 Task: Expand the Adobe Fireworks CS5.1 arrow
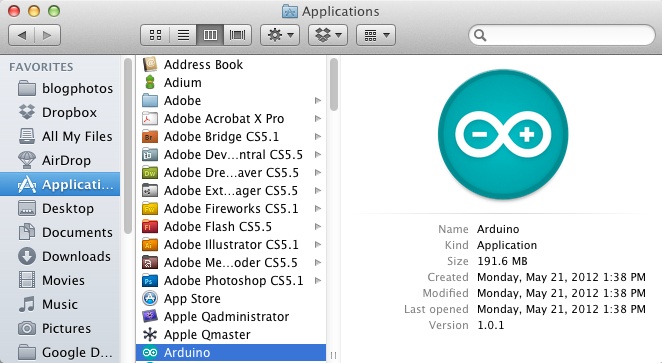318,209
